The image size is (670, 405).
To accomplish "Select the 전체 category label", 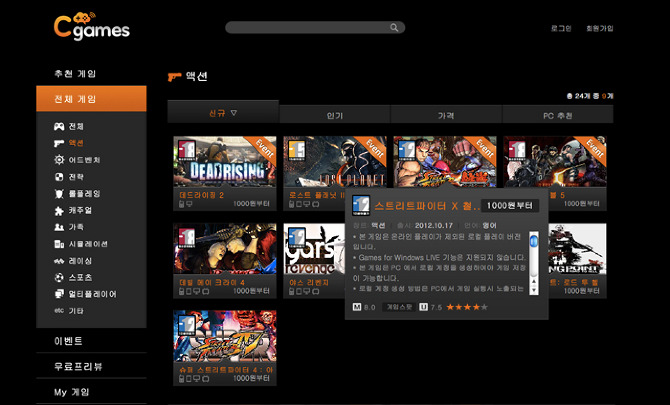I will [x=76, y=126].
